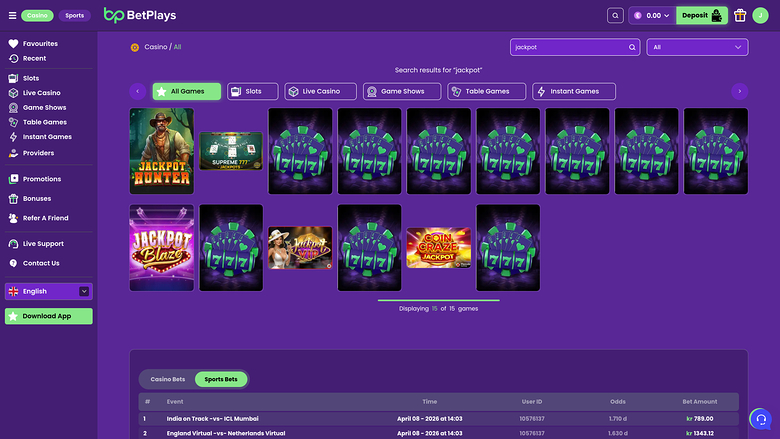The height and width of the screenshot is (439, 780).
Task: Select the Live Casino category tab
Action: 320,91
